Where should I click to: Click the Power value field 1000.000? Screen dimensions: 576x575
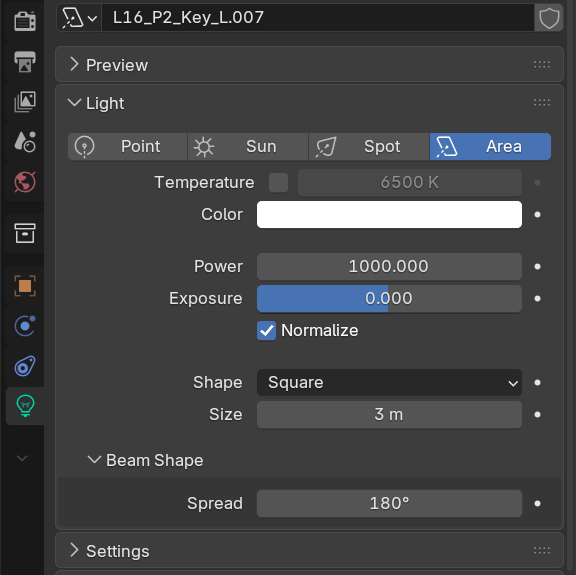[389, 266]
